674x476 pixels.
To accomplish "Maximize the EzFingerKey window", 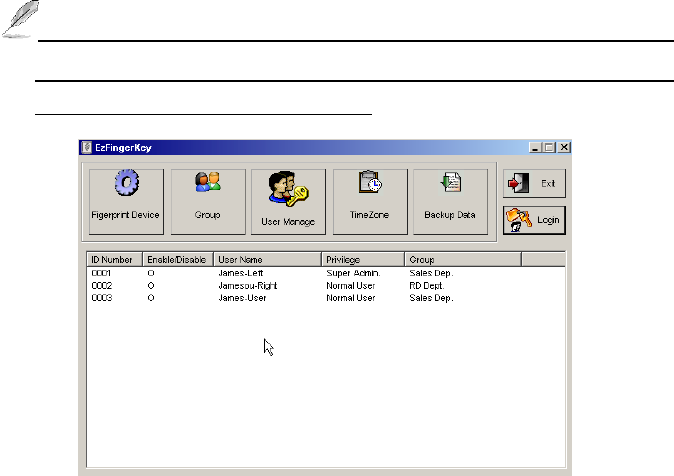I will tap(549, 147).
